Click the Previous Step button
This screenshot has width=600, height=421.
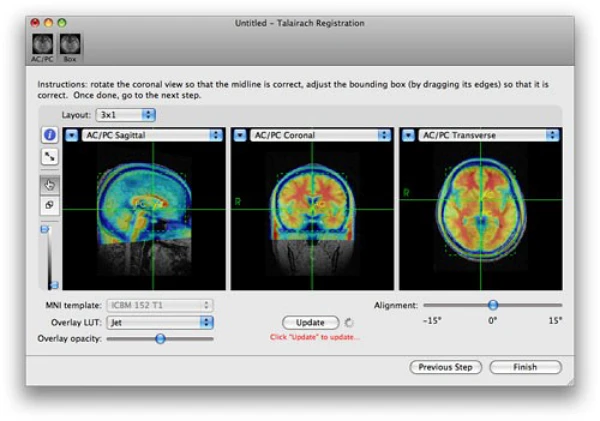click(446, 367)
